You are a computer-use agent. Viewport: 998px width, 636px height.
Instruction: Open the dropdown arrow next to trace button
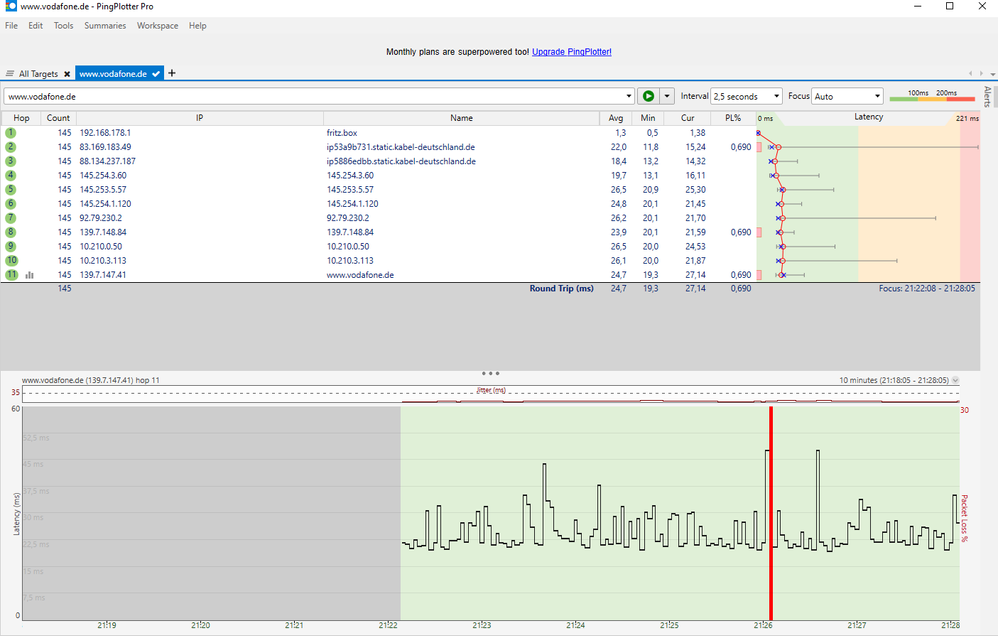(x=667, y=96)
